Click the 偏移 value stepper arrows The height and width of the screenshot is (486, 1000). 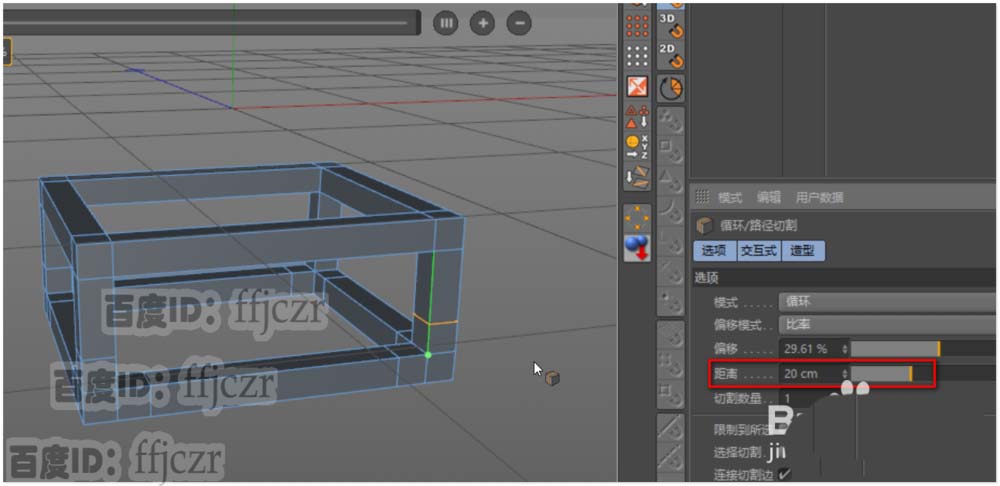click(846, 349)
